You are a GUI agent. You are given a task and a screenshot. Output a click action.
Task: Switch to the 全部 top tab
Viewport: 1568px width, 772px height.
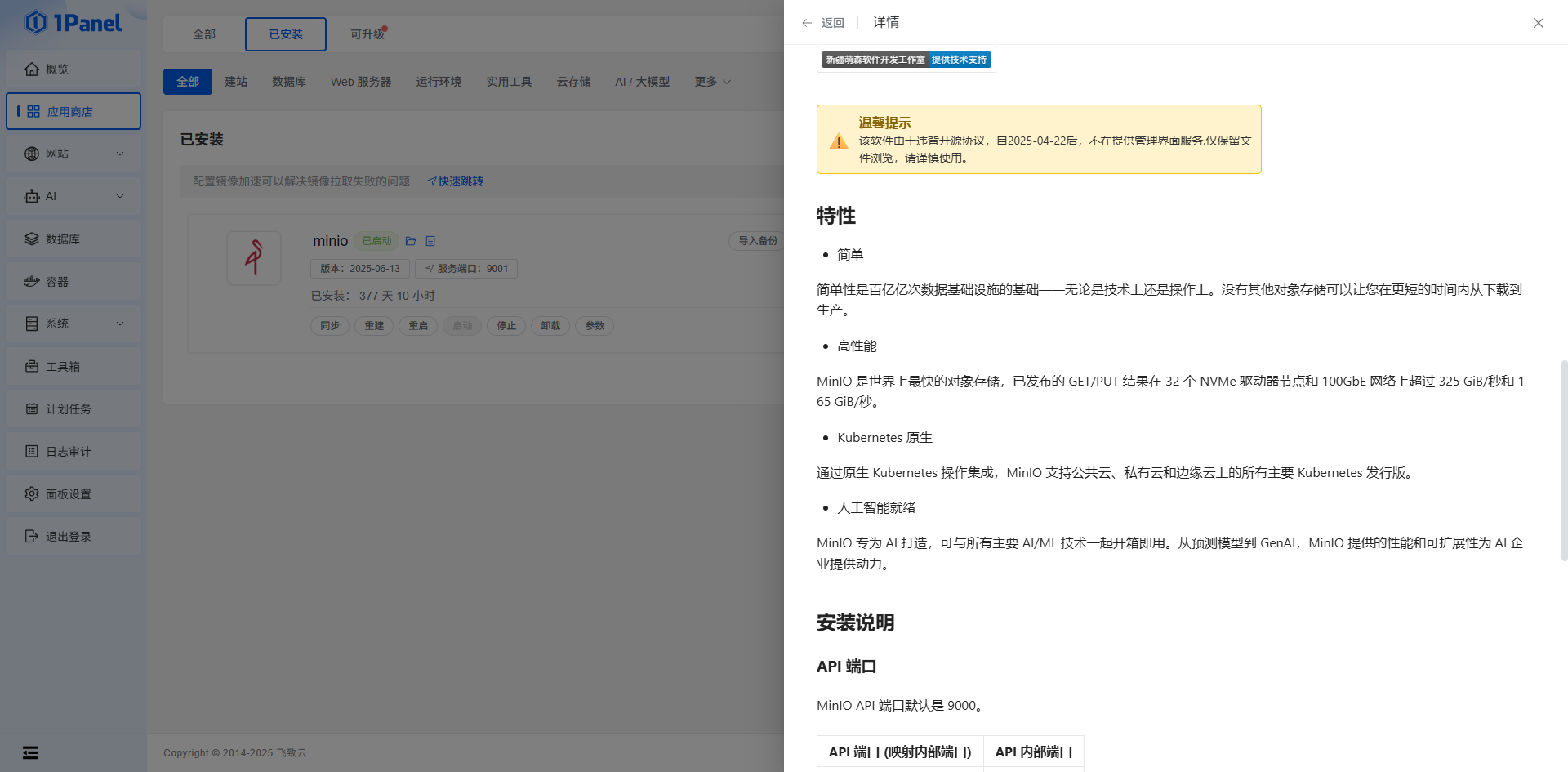(x=204, y=34)
